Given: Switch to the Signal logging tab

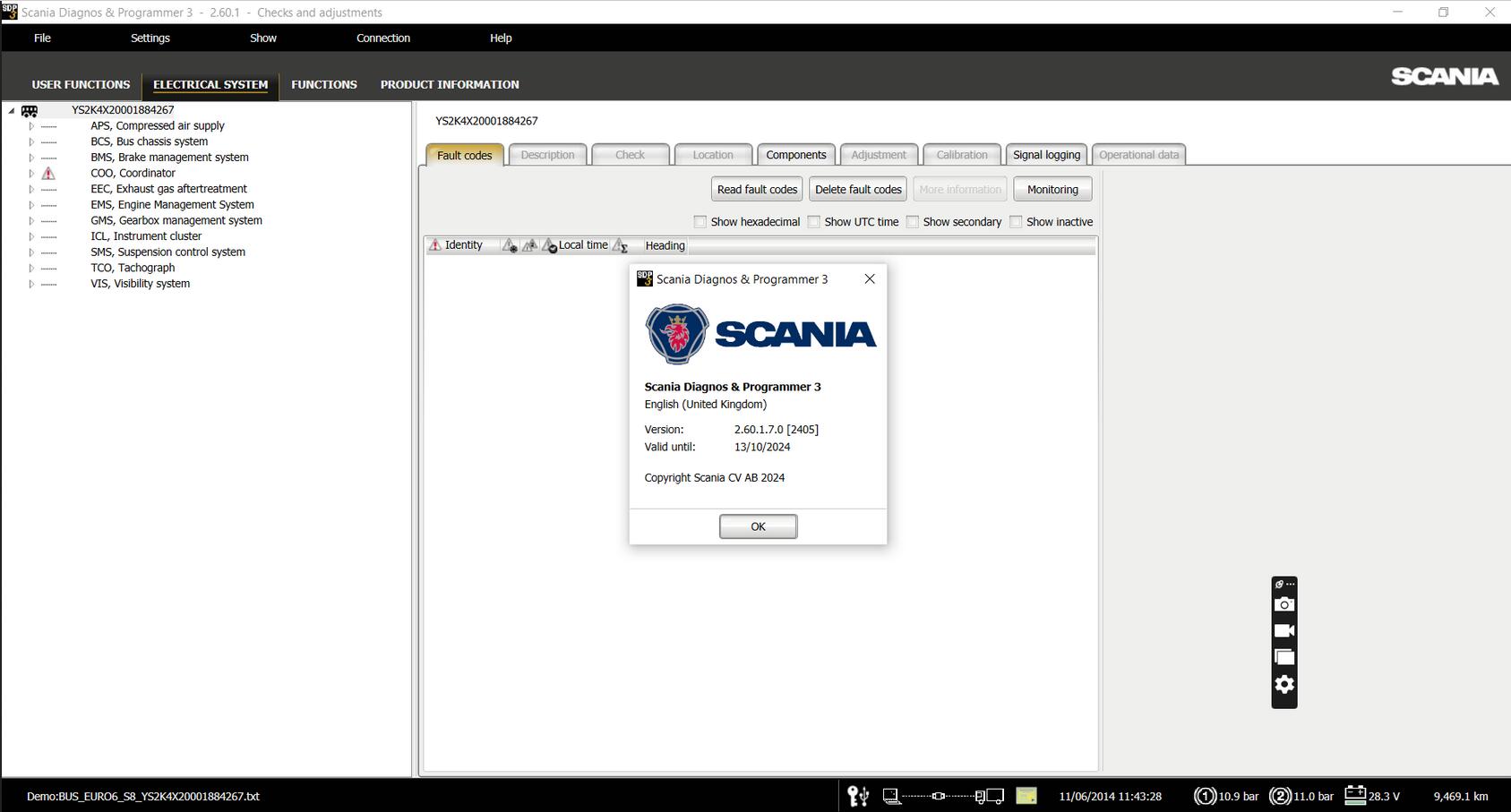Looking at the screenshot, I should pyautogui.click(x=1045, y=154).
